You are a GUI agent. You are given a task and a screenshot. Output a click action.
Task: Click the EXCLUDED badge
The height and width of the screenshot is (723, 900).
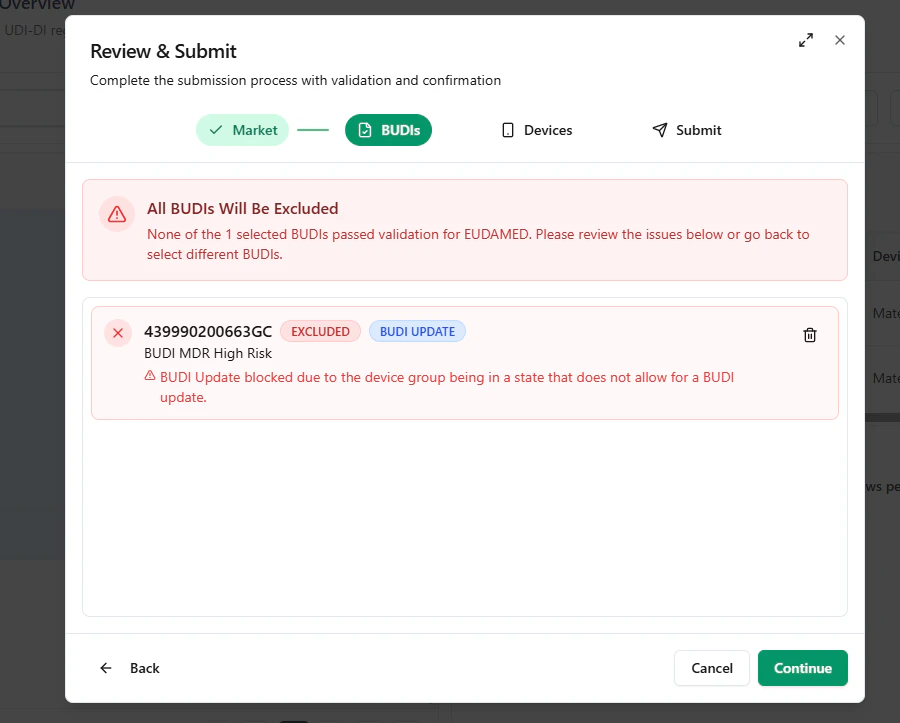tap(320, 332)
